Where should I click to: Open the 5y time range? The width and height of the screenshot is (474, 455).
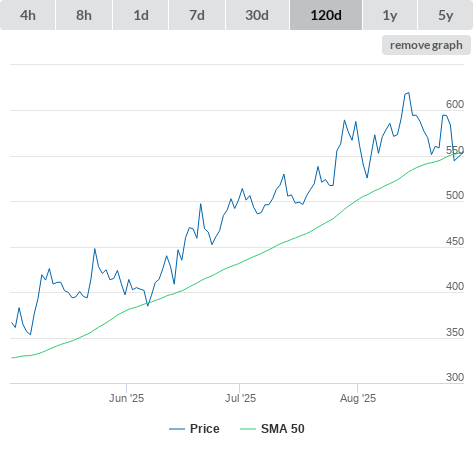pos(445,15)
